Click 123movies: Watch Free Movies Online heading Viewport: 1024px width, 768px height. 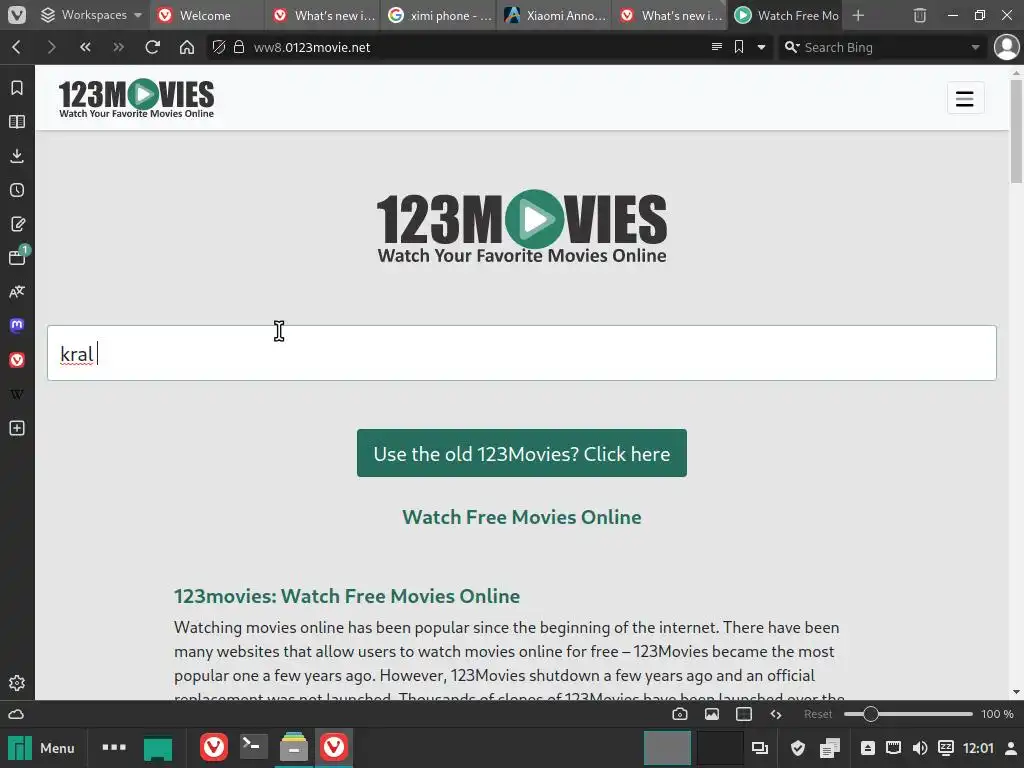[347, 596]
